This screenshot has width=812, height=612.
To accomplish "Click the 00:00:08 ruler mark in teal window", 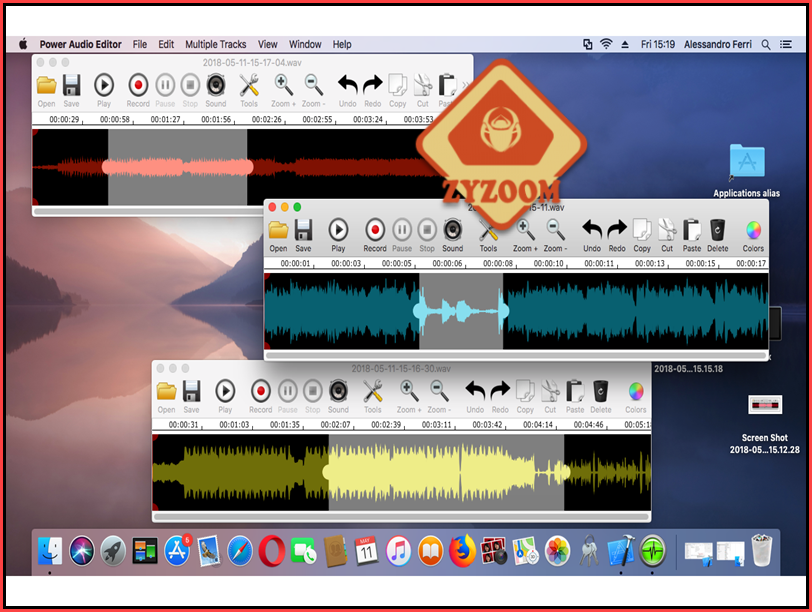I will pos(498,264).
